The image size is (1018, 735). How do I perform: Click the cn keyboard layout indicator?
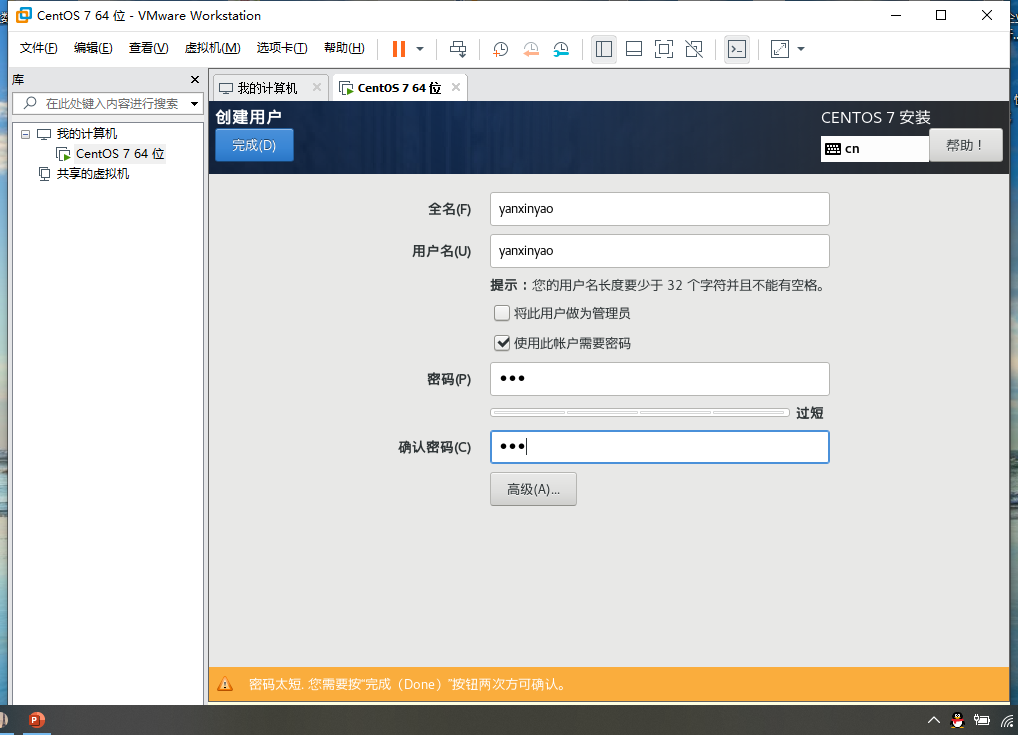click(874, 149)
